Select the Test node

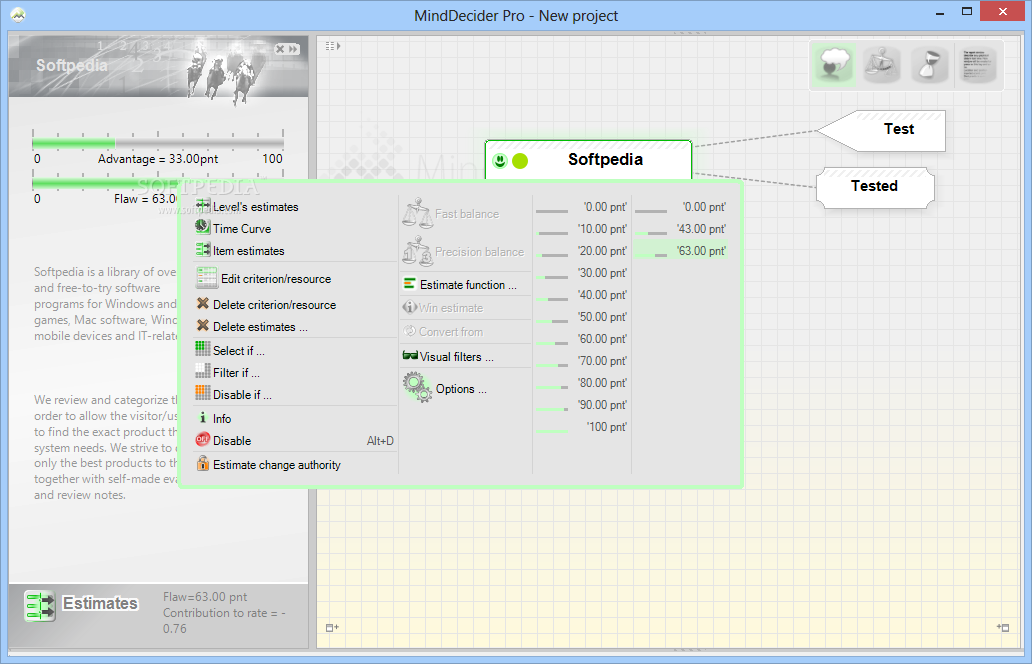tap(881, 130)
